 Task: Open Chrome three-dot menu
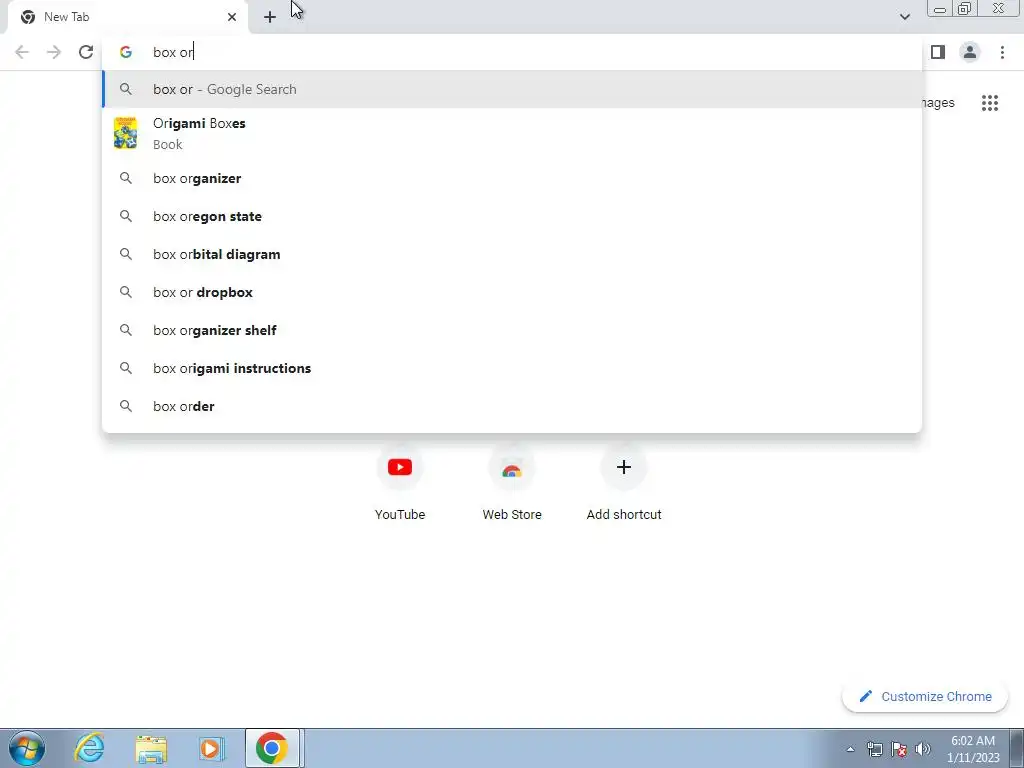point(1002,52)
